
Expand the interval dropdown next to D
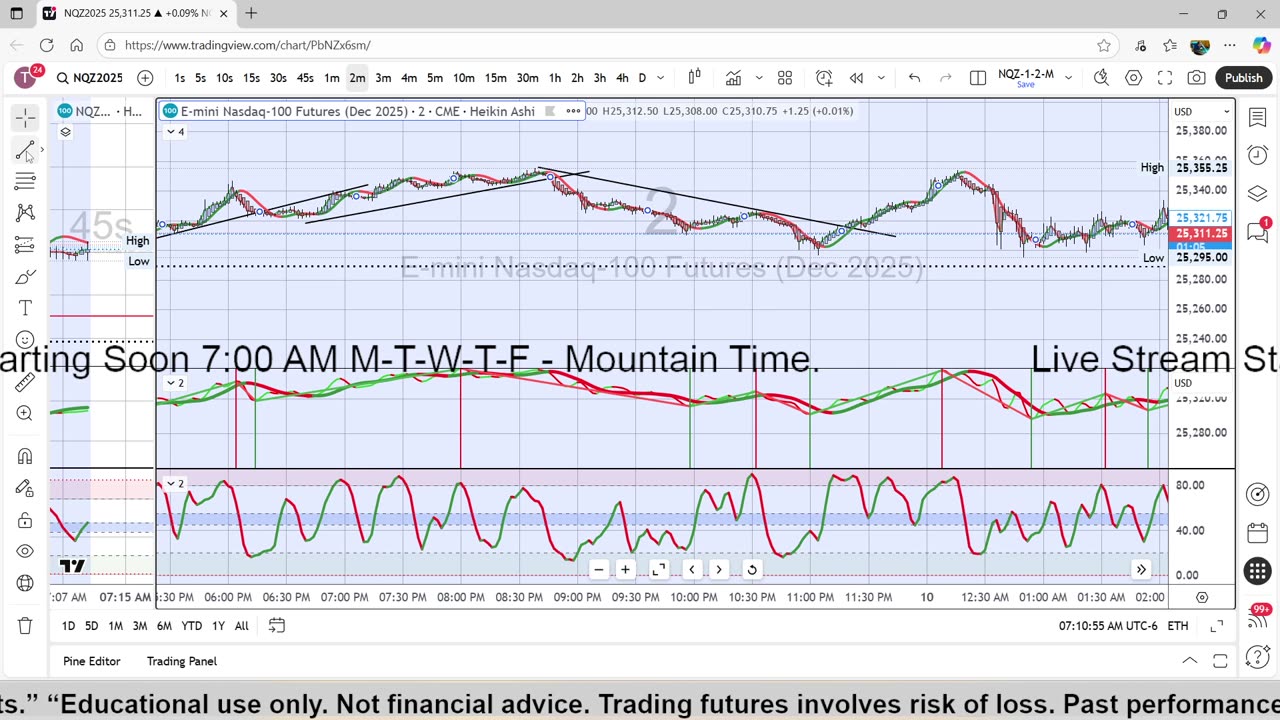(x=660, y=78)
